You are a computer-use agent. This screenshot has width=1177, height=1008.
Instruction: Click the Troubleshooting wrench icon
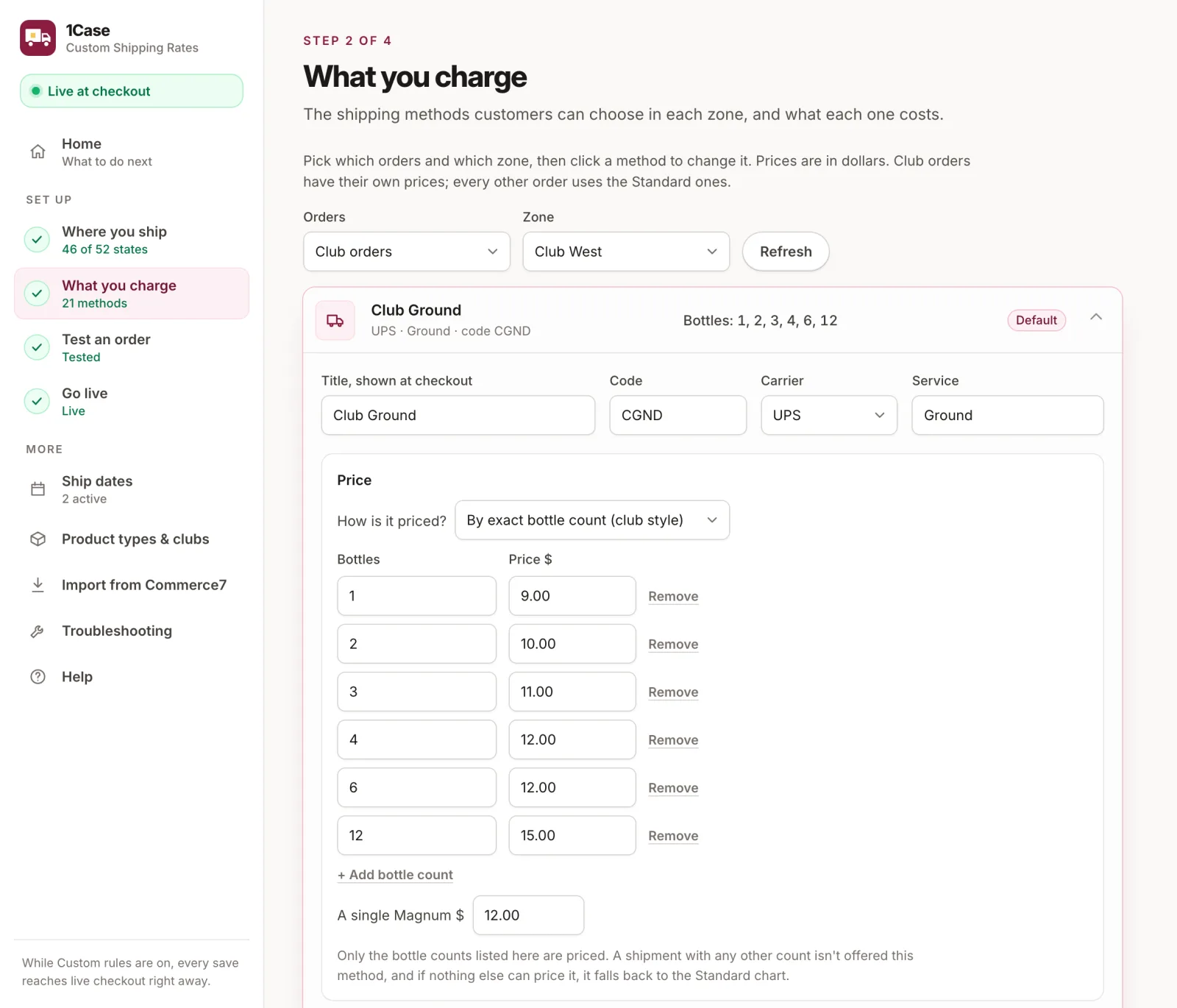coord(38,631)
